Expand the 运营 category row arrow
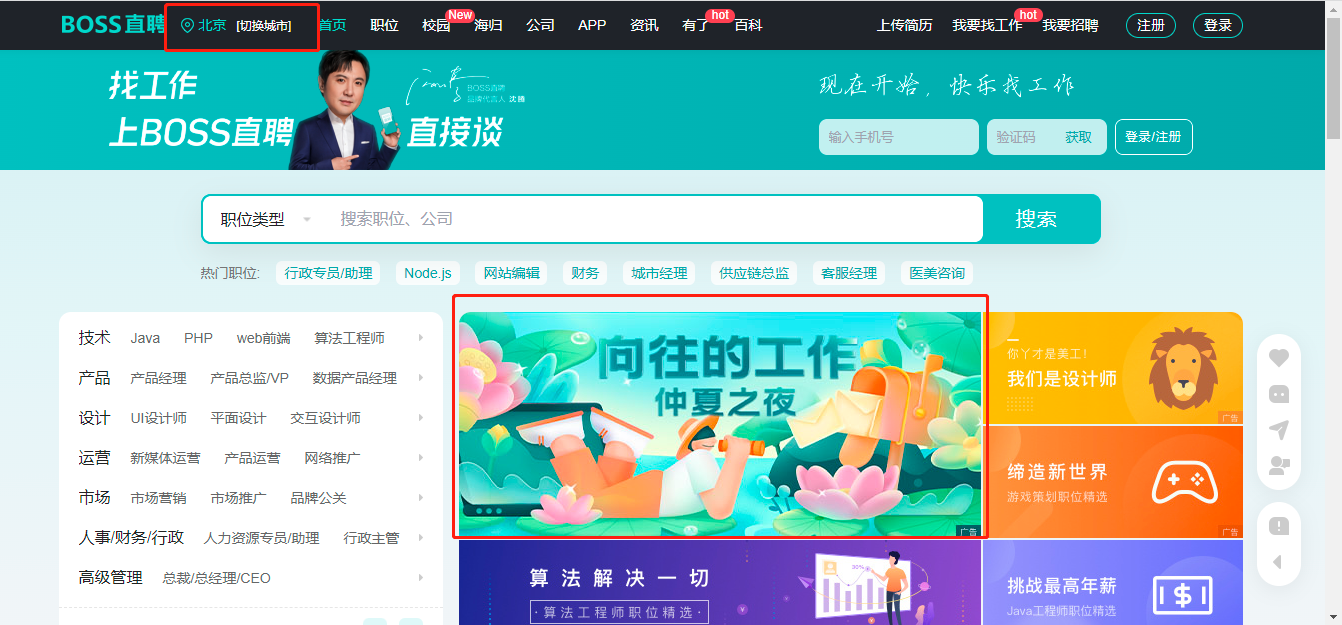This screenshot has width=1342, height=625. pos(421,458)
